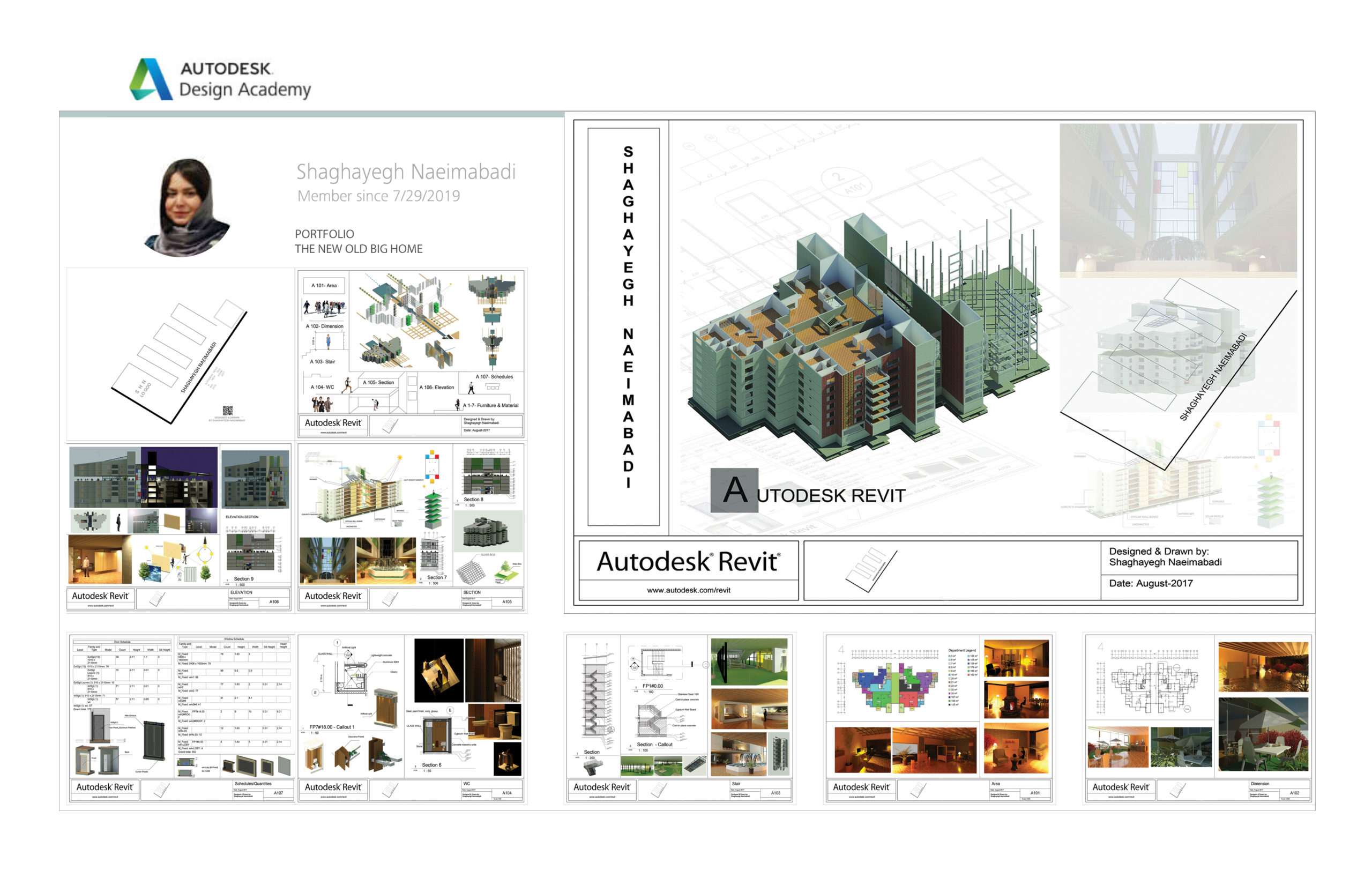Open the cover sheet thumbnail with QR code
Image resolution: width=1372 pixels, height=870 pixels.
point(180,354)
